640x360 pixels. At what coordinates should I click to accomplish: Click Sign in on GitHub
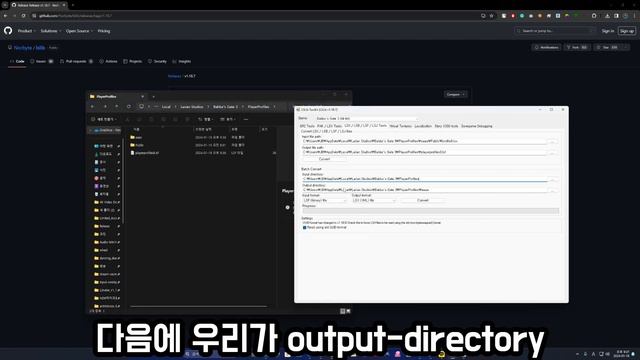point(607,31)
